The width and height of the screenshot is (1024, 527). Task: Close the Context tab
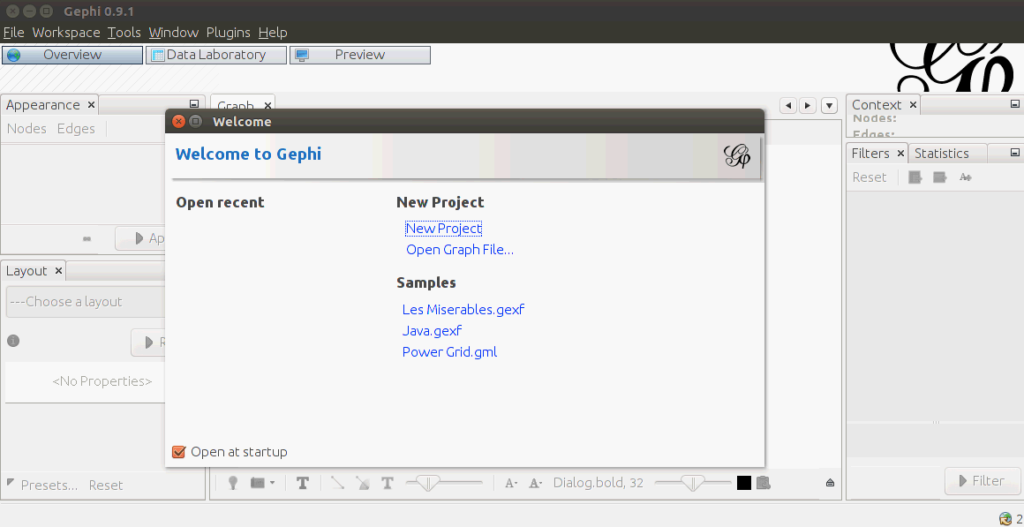pos(913,104)
